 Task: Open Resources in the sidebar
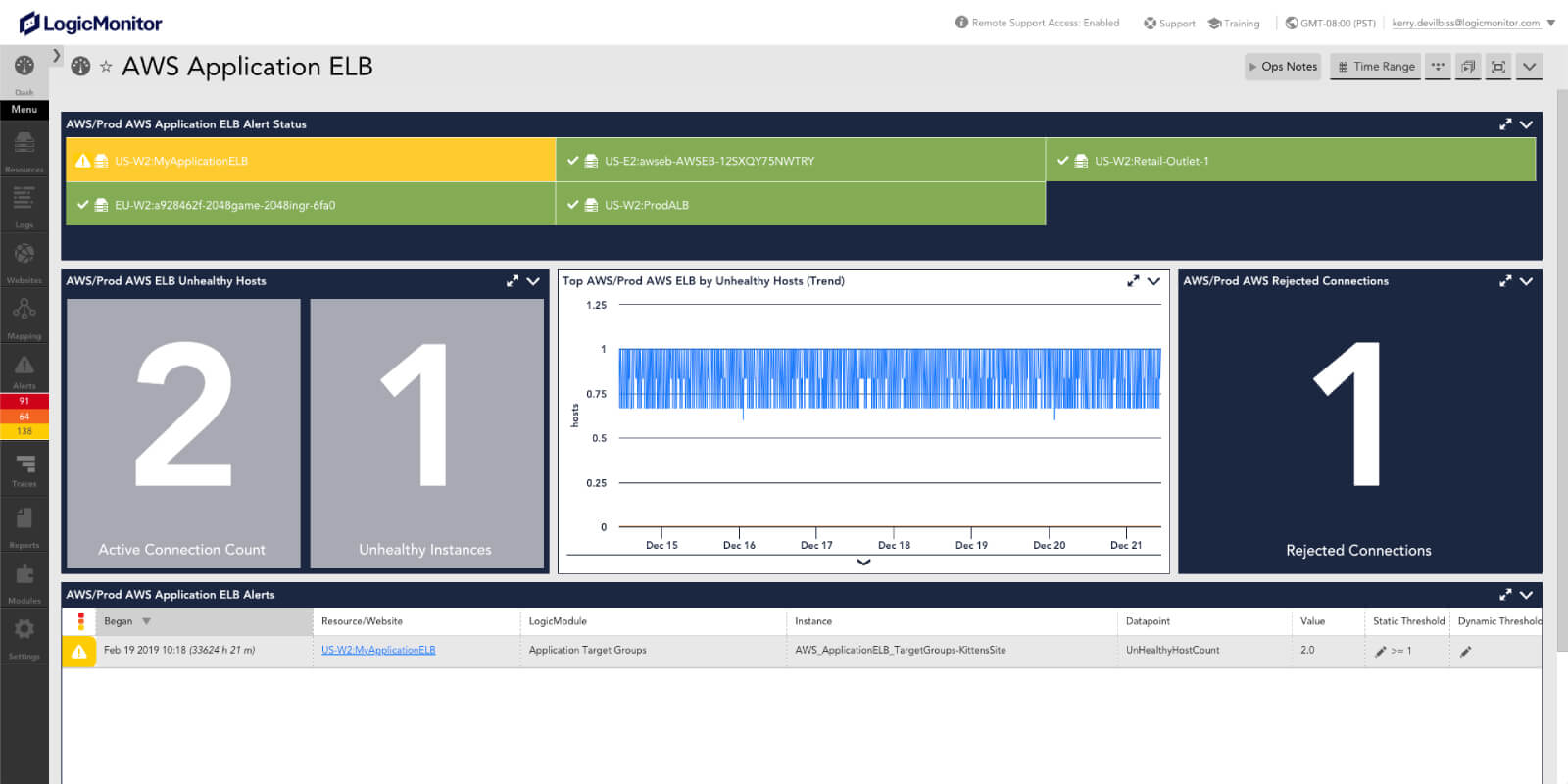(24, 150)
